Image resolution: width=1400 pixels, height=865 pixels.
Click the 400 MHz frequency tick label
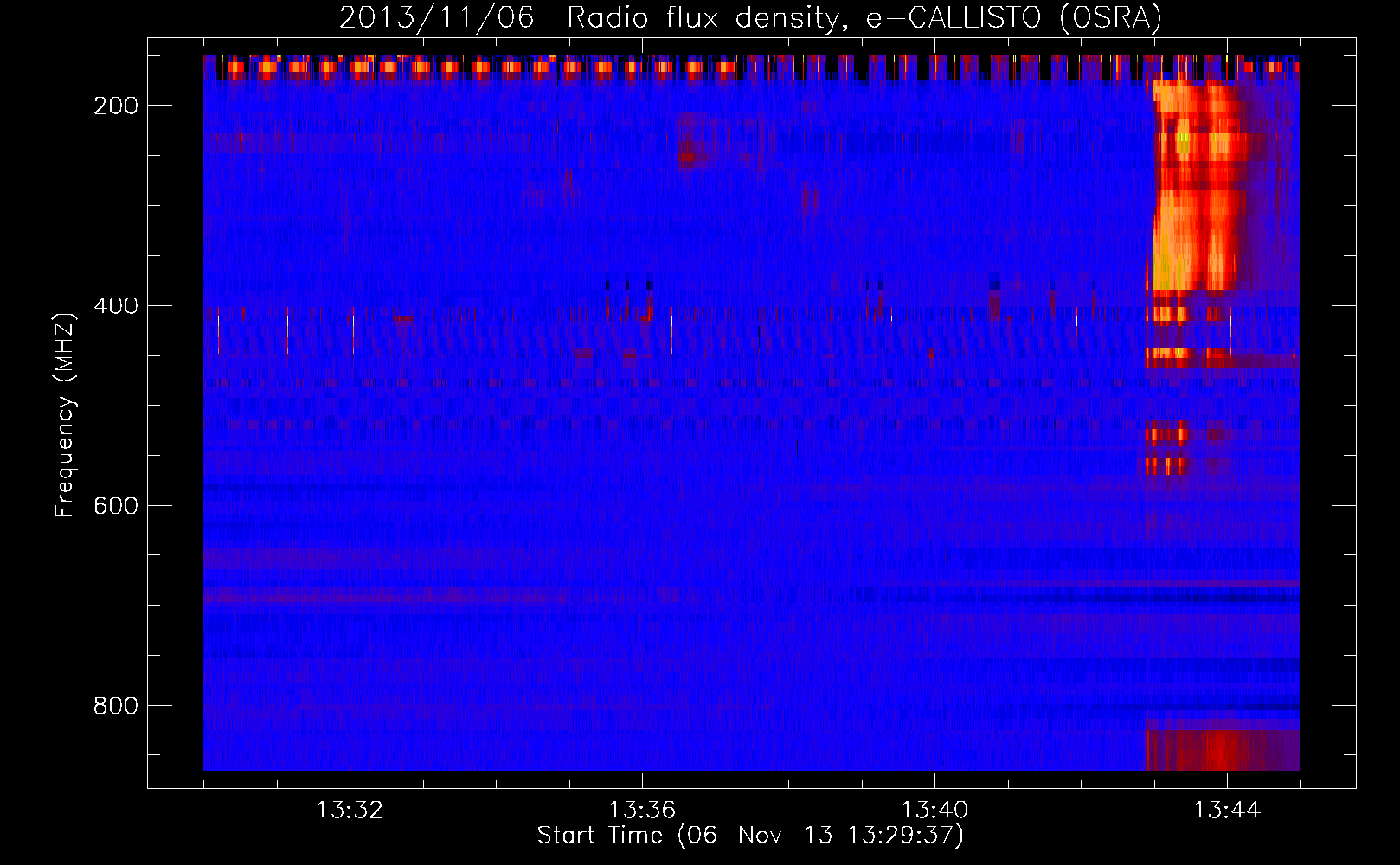116,306
